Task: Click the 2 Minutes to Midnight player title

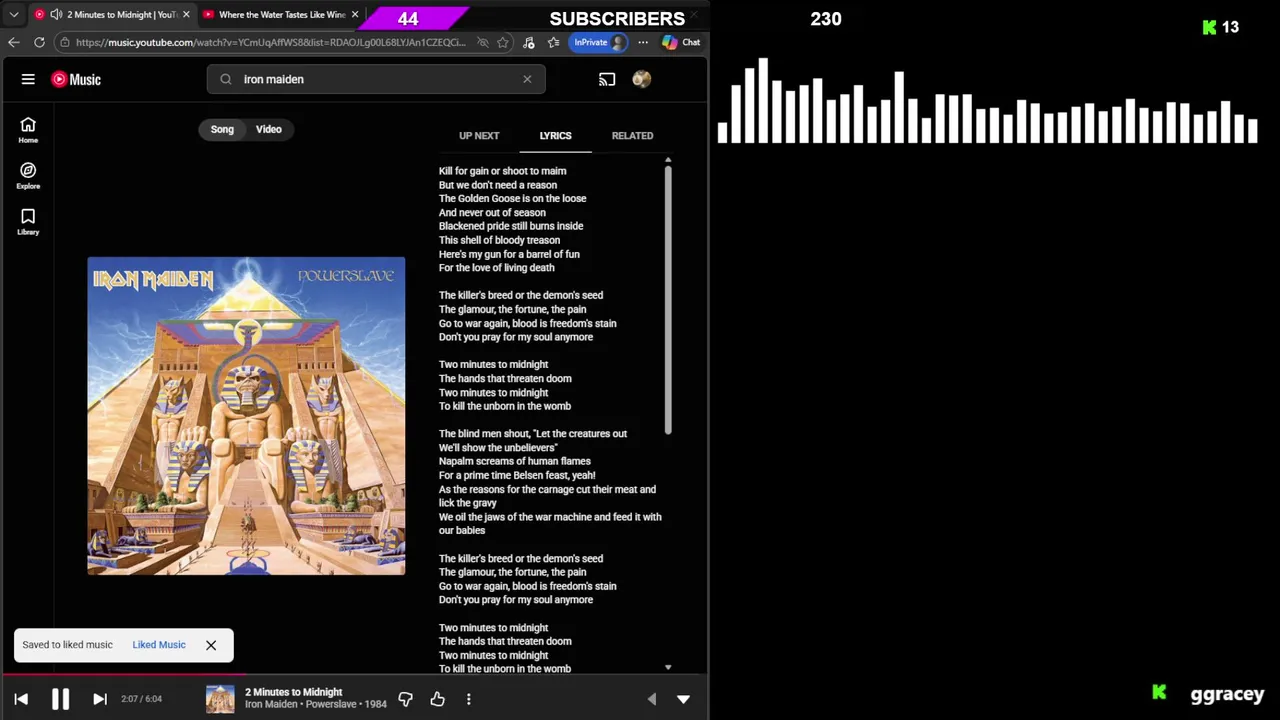Action: 293,692
